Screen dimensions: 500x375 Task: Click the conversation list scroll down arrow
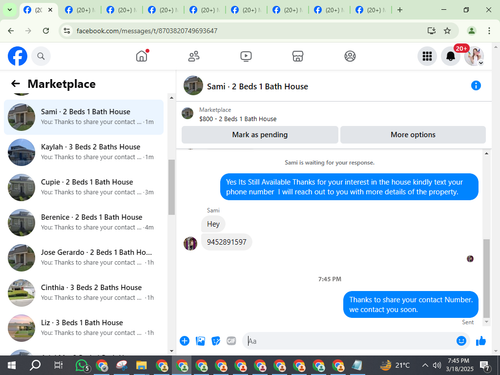click(x=171, y=351)
